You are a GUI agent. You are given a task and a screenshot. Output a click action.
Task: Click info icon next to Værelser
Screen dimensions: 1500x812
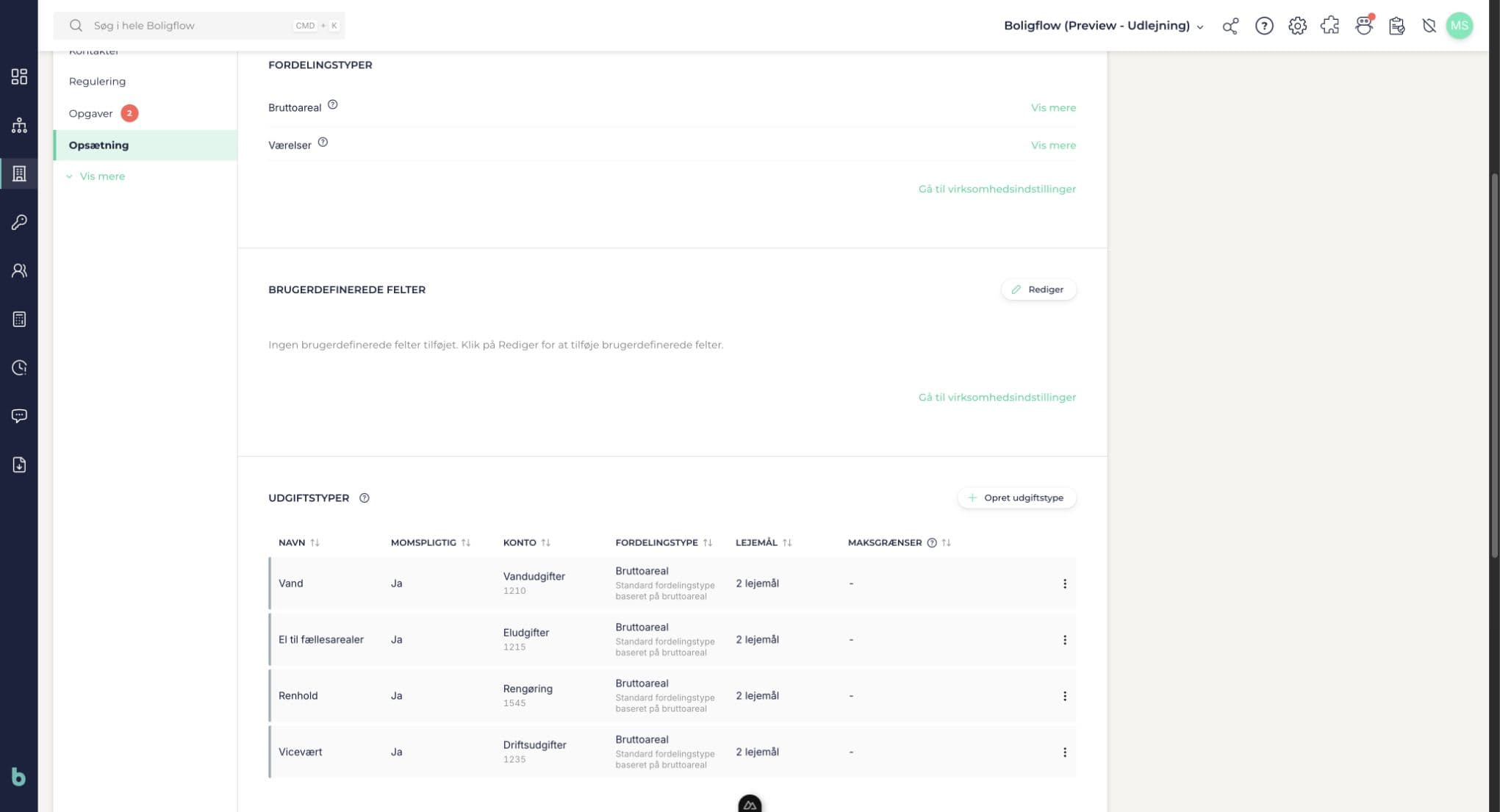323,142
